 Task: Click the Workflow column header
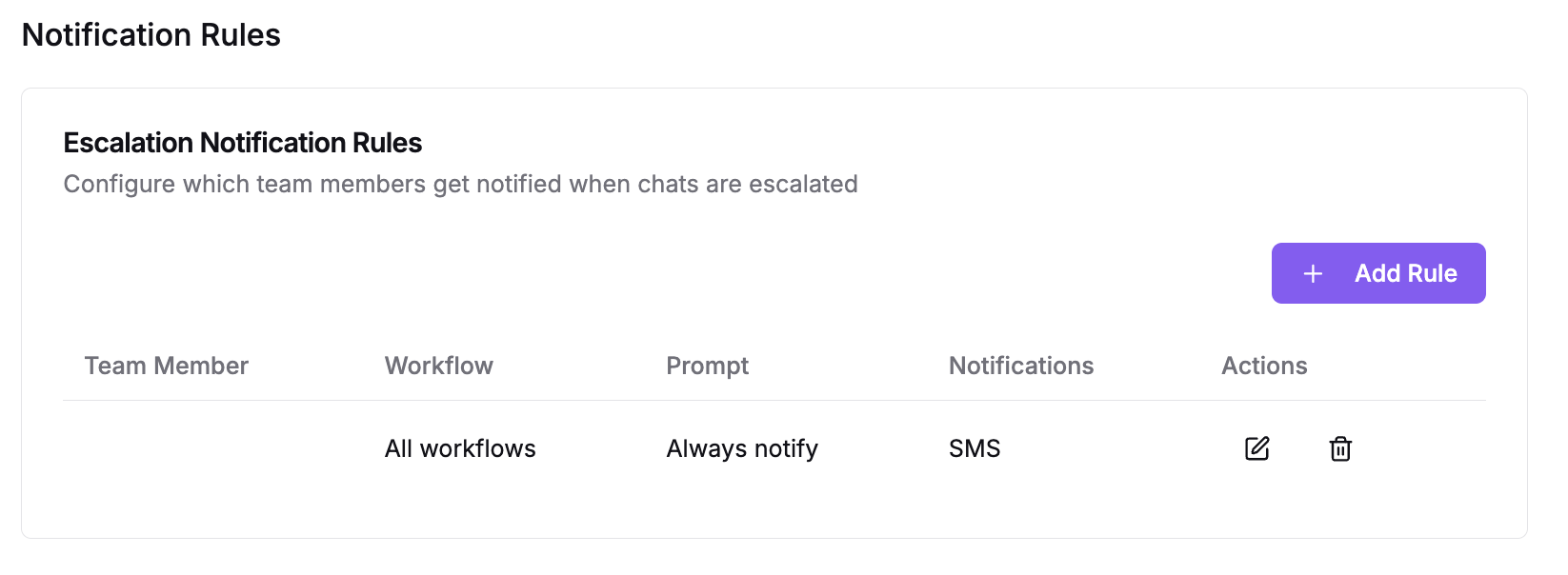438,366
